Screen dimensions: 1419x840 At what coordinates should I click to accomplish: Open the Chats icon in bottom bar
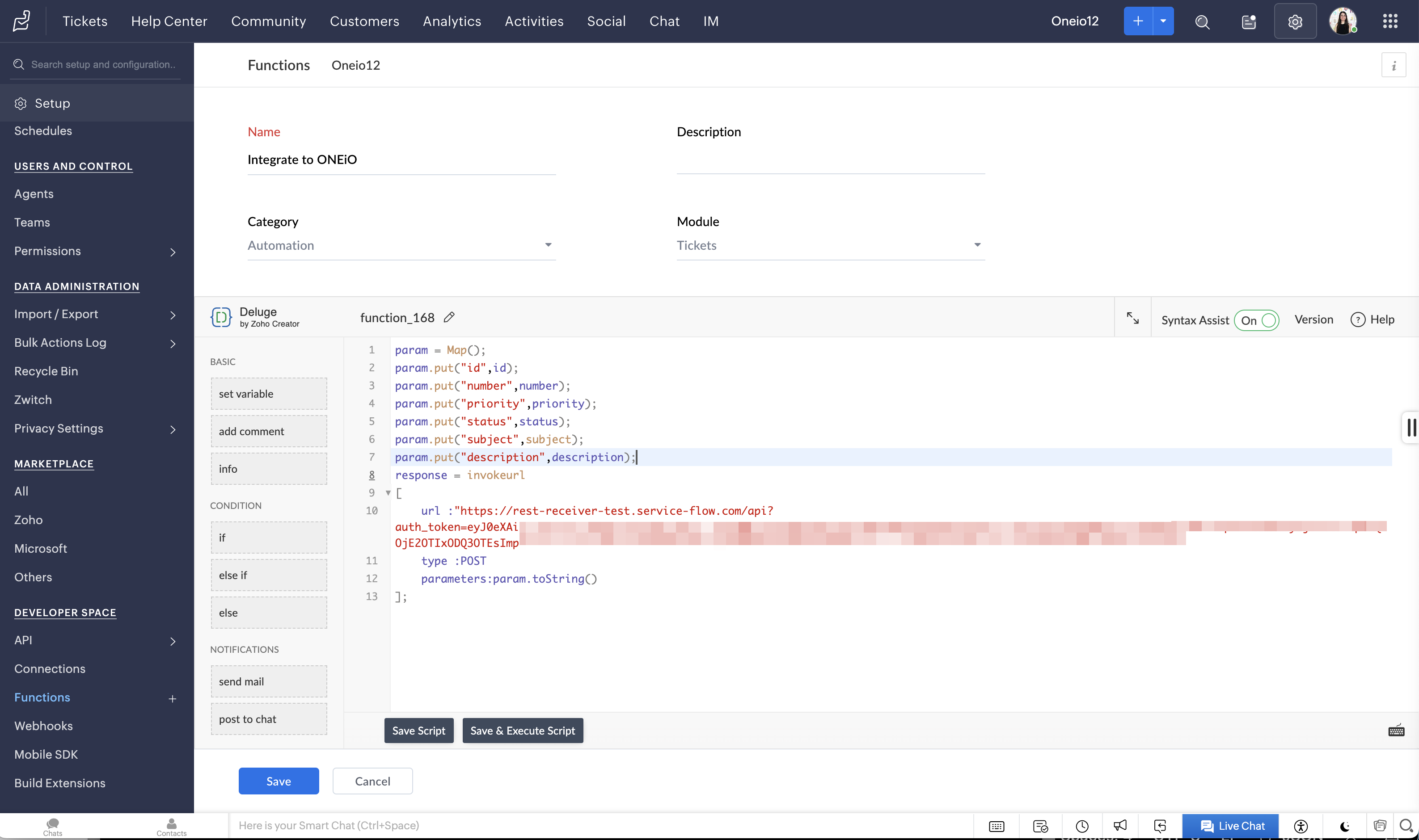(53, 827)
